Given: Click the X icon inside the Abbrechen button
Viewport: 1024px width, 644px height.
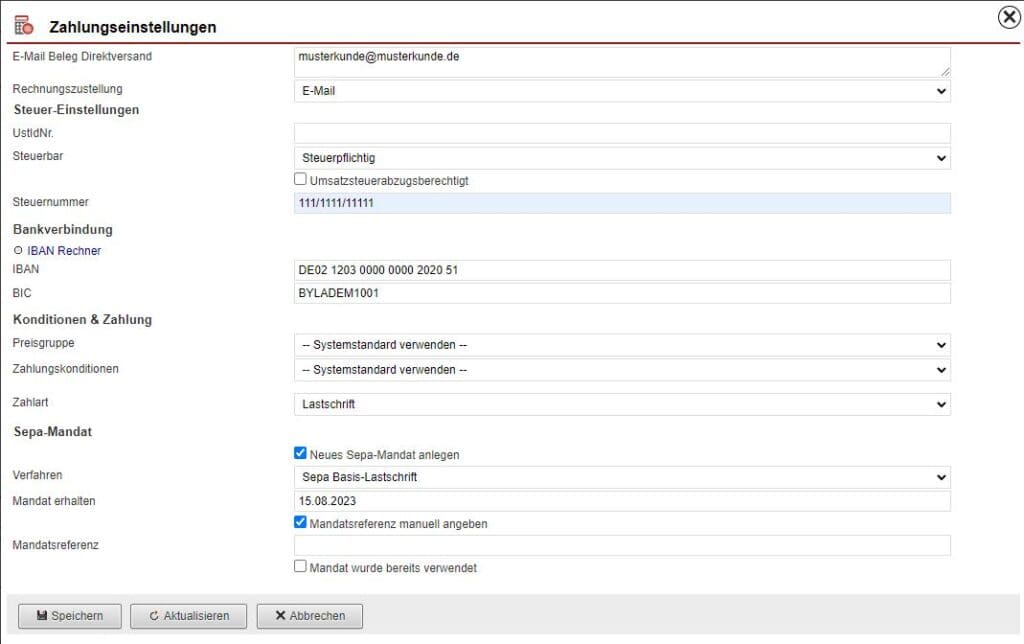Looking at the screenshot, I should 283,616.
